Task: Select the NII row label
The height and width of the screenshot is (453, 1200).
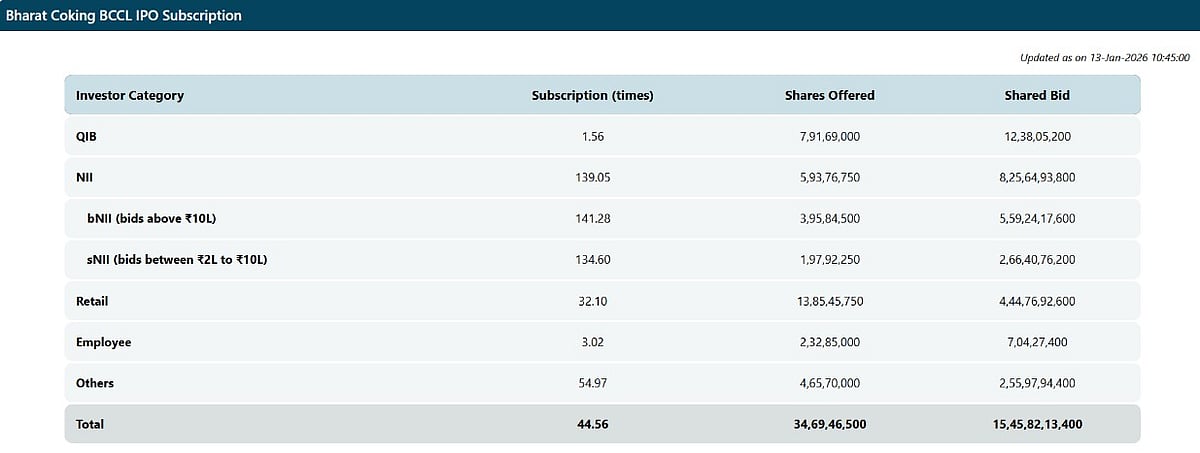Action: pos(85,176)
